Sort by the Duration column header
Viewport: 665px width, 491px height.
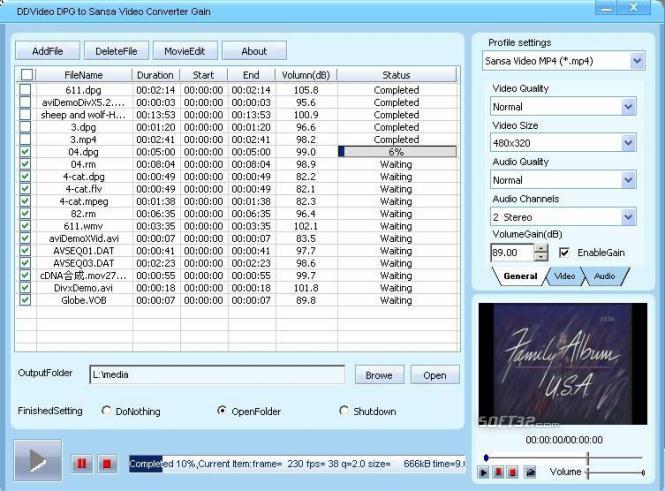pyautogui.click(x=155, y=75)
